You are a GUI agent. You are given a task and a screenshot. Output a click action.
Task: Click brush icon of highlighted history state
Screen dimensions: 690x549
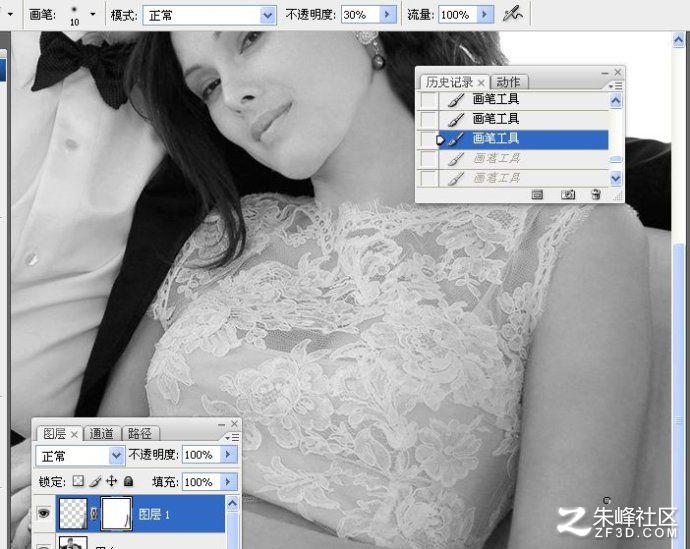click(x=456, y=139)
